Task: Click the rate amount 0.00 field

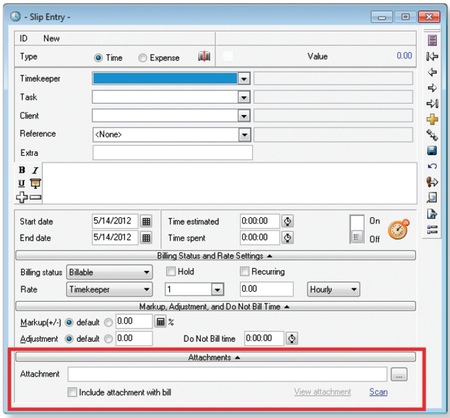Action: click(x=267, y=289)
